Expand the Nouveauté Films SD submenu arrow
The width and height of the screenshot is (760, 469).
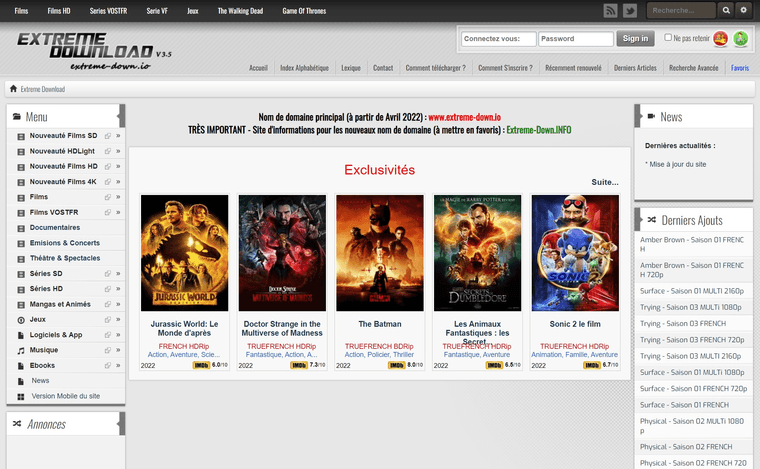pos(118,135)
